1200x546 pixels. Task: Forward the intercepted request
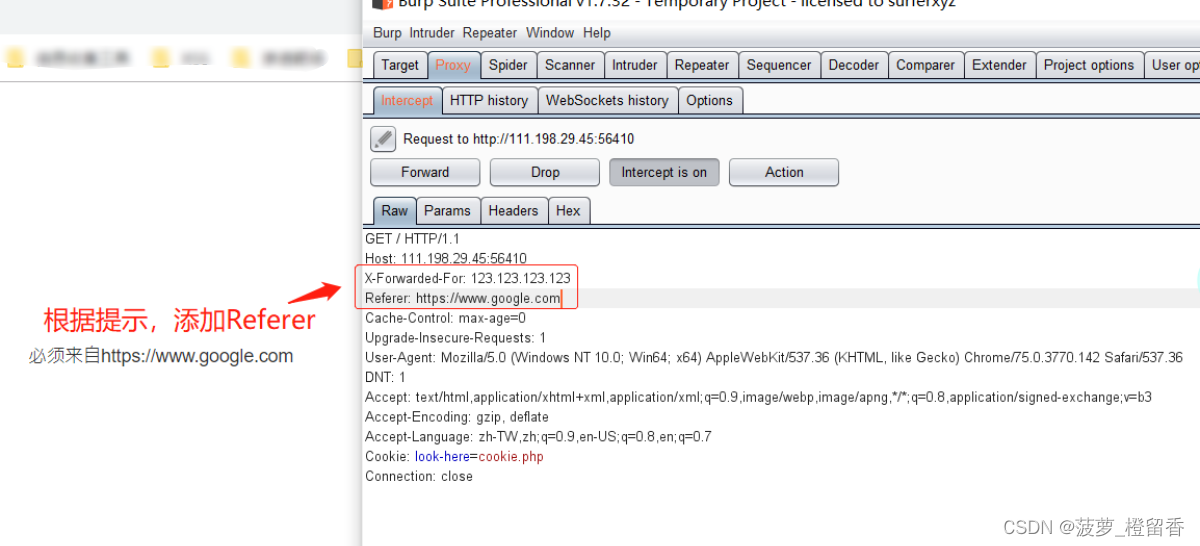click(425, 172)
